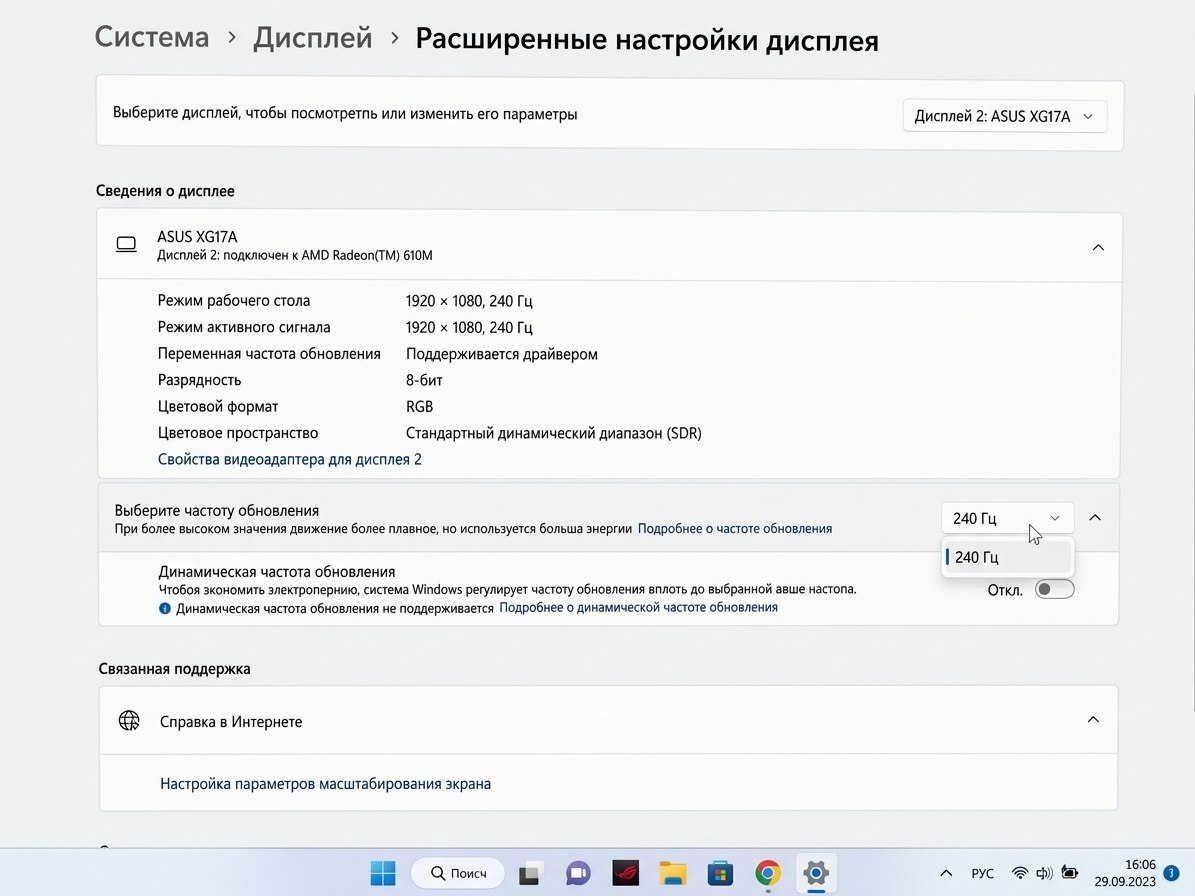Viewport: 1195px width, 896px height.
Task: Open the Windows Start menu
Action: coord(383,873)
